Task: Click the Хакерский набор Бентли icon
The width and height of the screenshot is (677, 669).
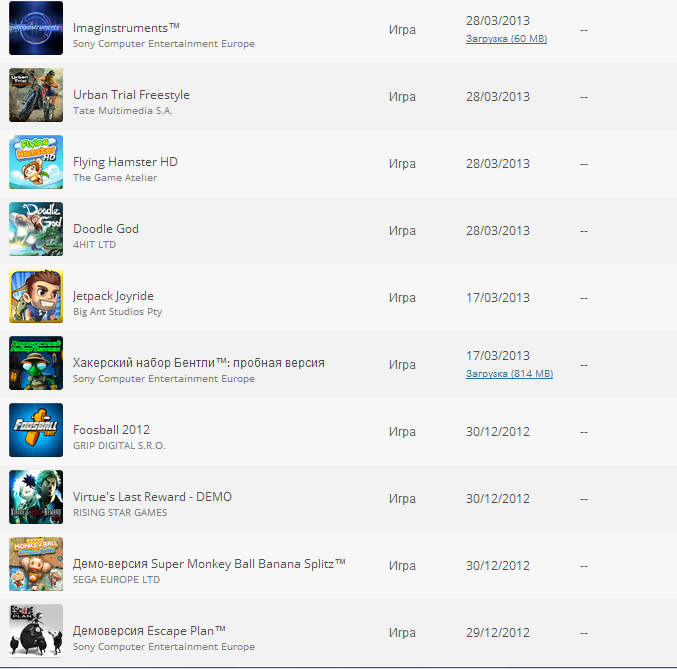Action: click(x=36, y=363)
